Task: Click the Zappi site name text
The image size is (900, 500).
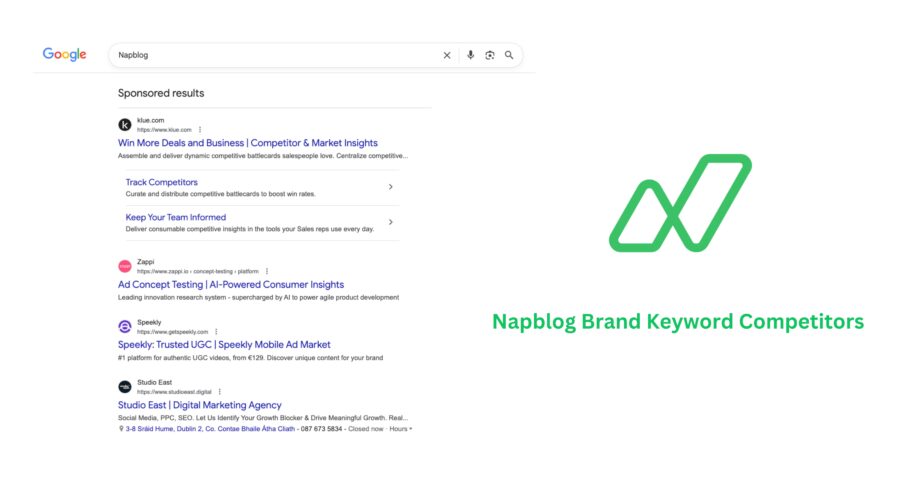Action: pyautogui.click(x=145, y=262)
